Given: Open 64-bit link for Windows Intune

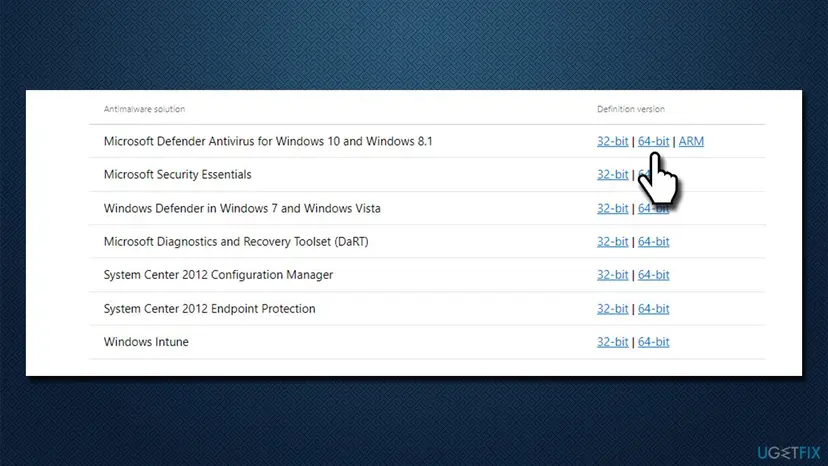Looking at the screenshot, I should pyautogui.click(x=653, y=342).
